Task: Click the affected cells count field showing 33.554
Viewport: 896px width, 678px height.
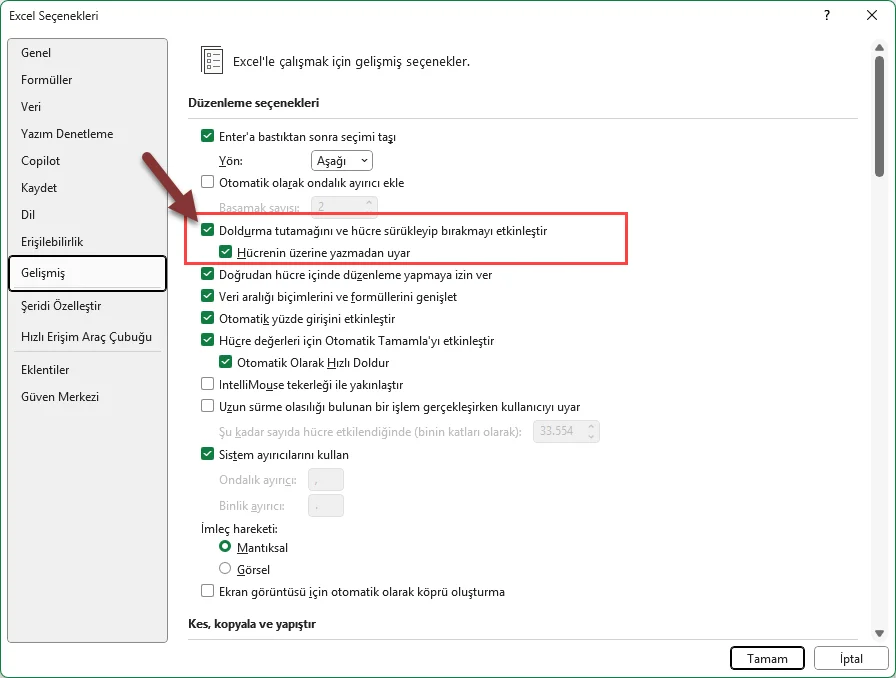Action: click(566, 431)
